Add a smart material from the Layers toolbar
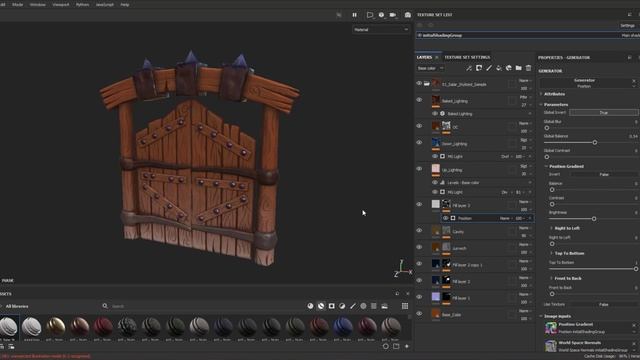 509,68
